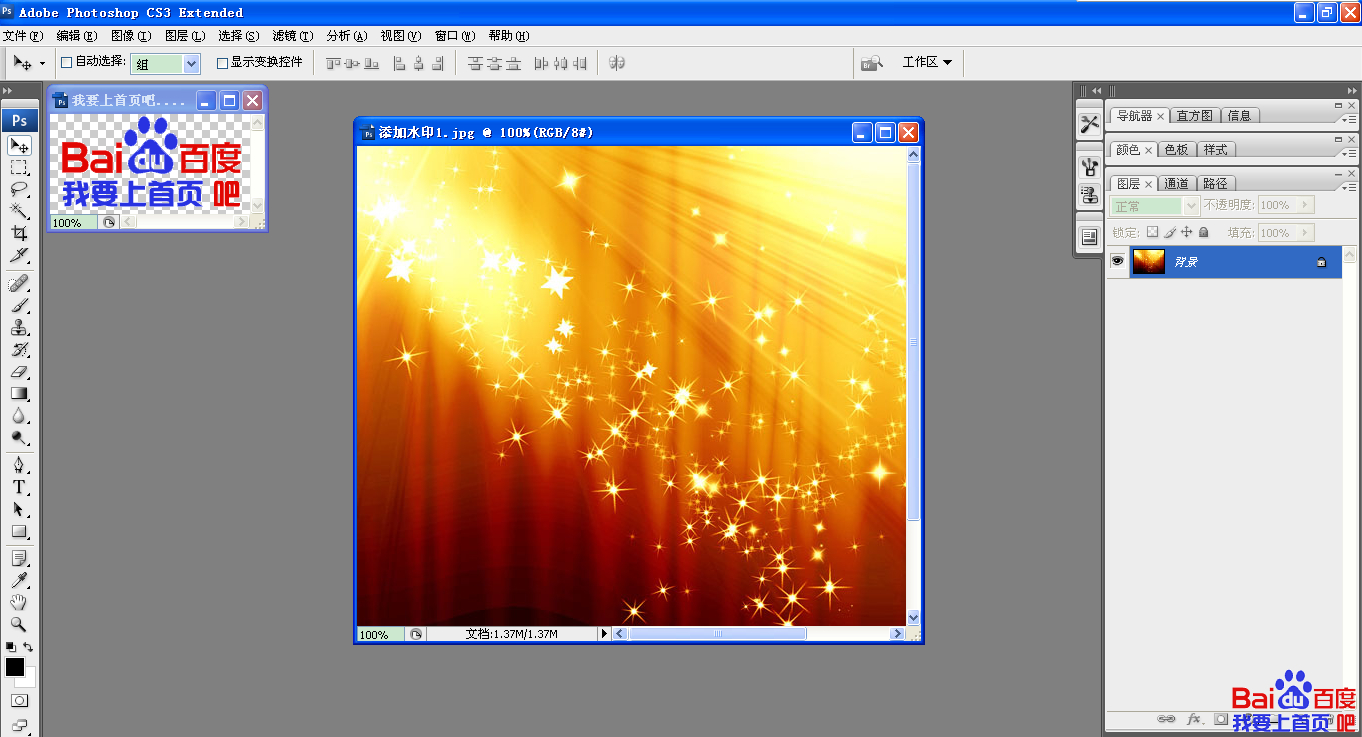Viewport: 1362px width, 737px height.
Task: Open the 工作区 workspace dropdown
Action: 927,62
